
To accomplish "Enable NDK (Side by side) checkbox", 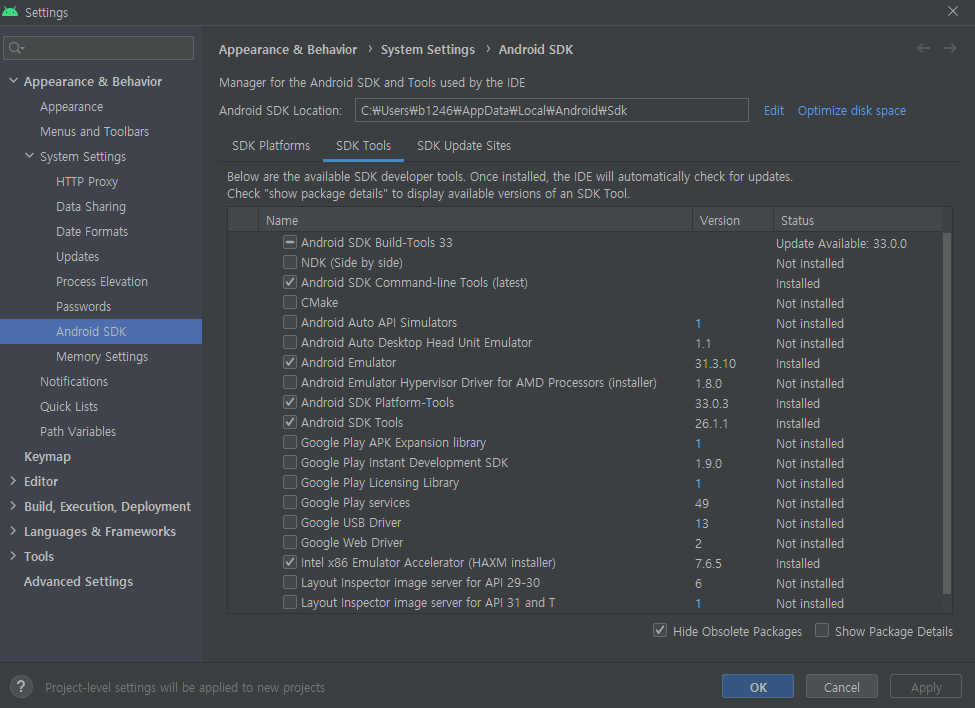I will [x=290, y=262].
